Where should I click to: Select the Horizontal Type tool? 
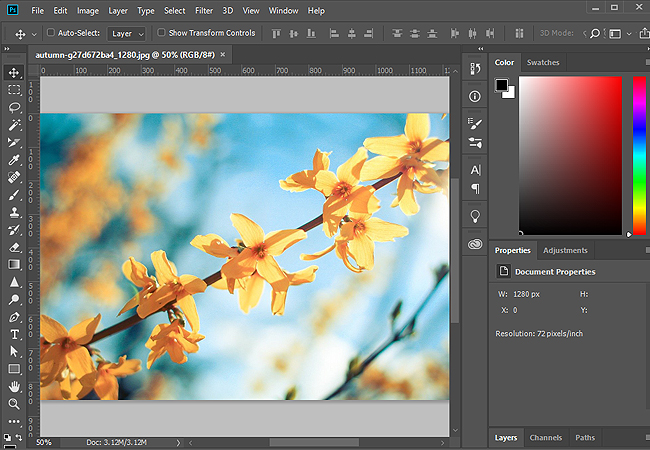tap(14, 334)
